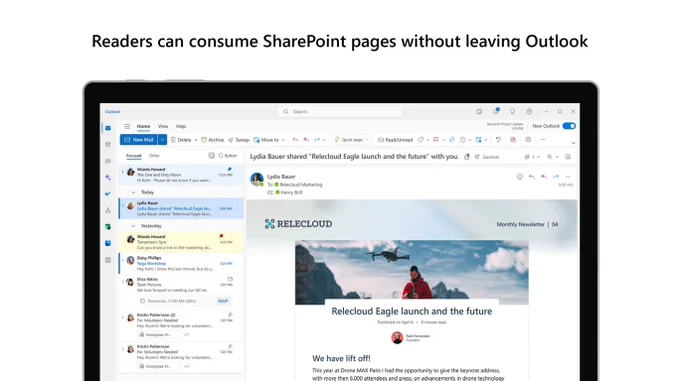Click the meet now chat icon in title bar
The image size is (680, 381).
click(479, 111)
